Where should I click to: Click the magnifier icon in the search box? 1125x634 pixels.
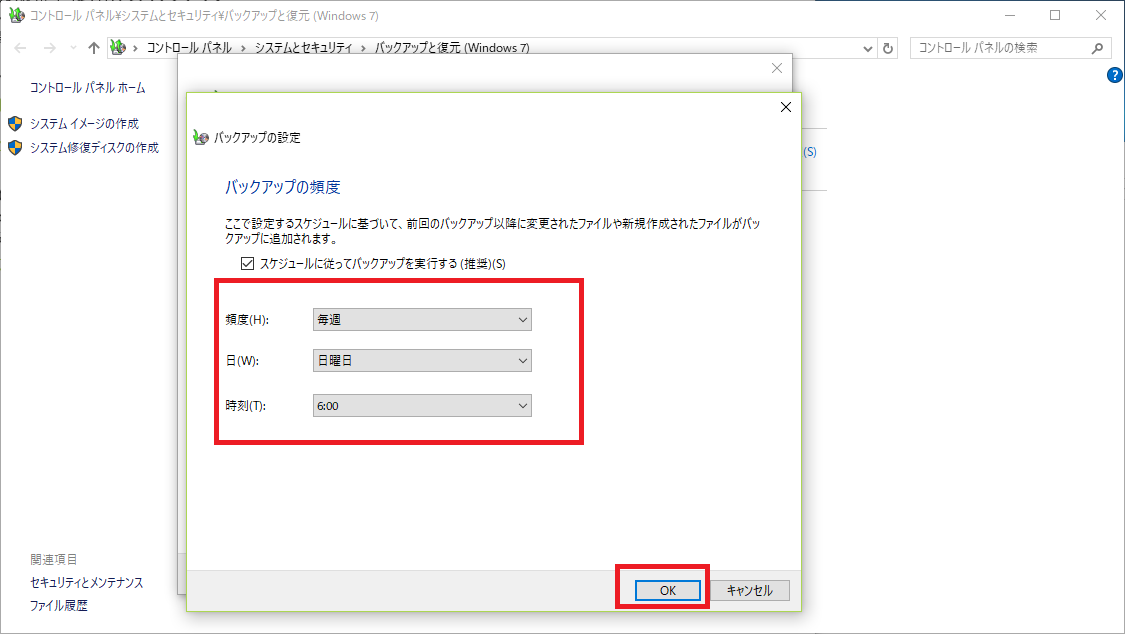click(x=1097, y=48)
